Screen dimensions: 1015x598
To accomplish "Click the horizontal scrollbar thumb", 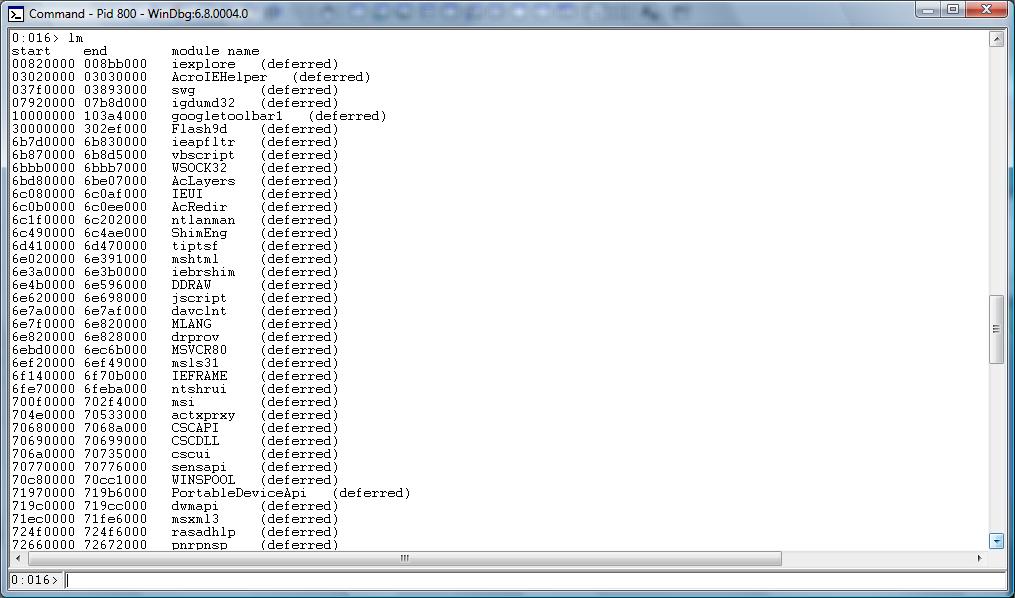I will [403, 558].
